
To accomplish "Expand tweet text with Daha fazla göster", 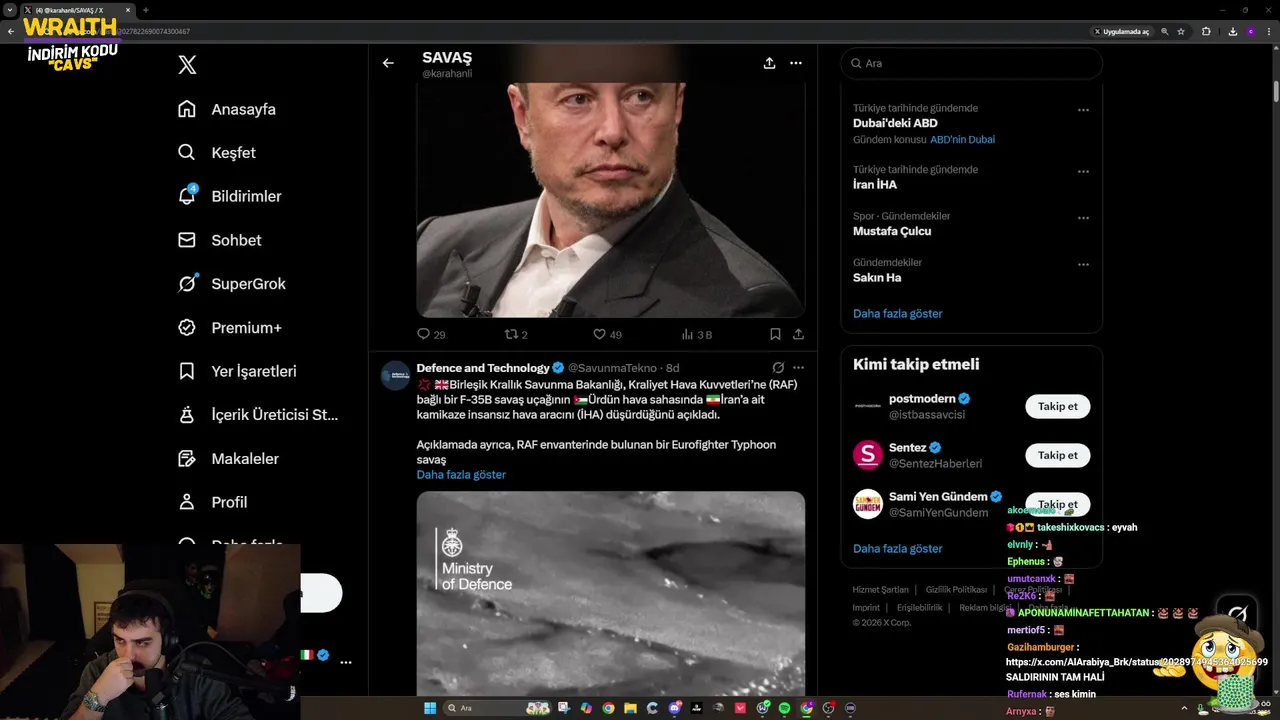I will [461, 474].
